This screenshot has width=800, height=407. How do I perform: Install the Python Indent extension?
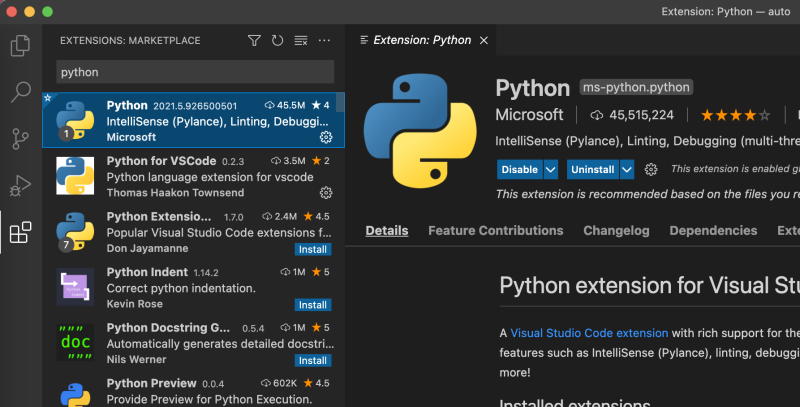(313, 304)
